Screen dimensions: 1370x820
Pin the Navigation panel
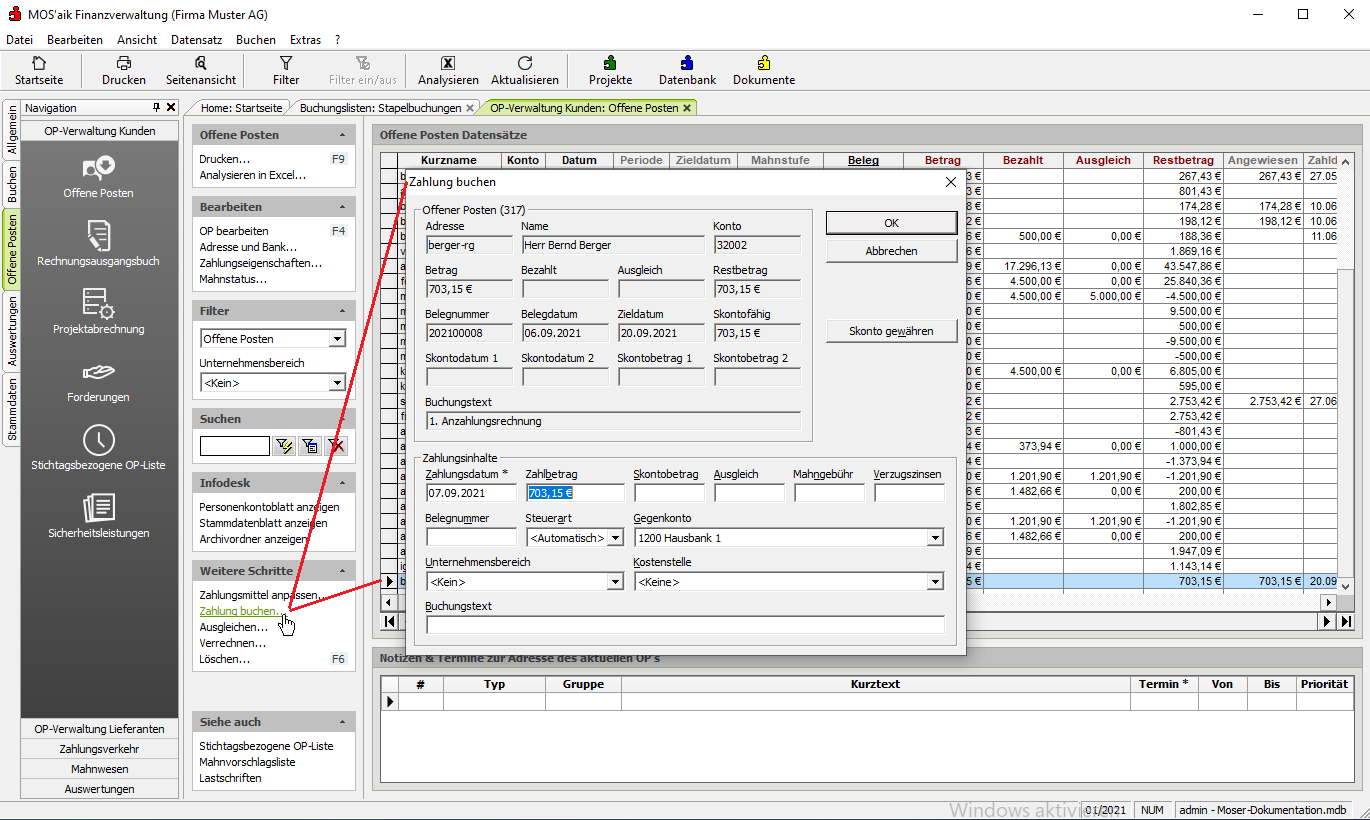(156, 108)
